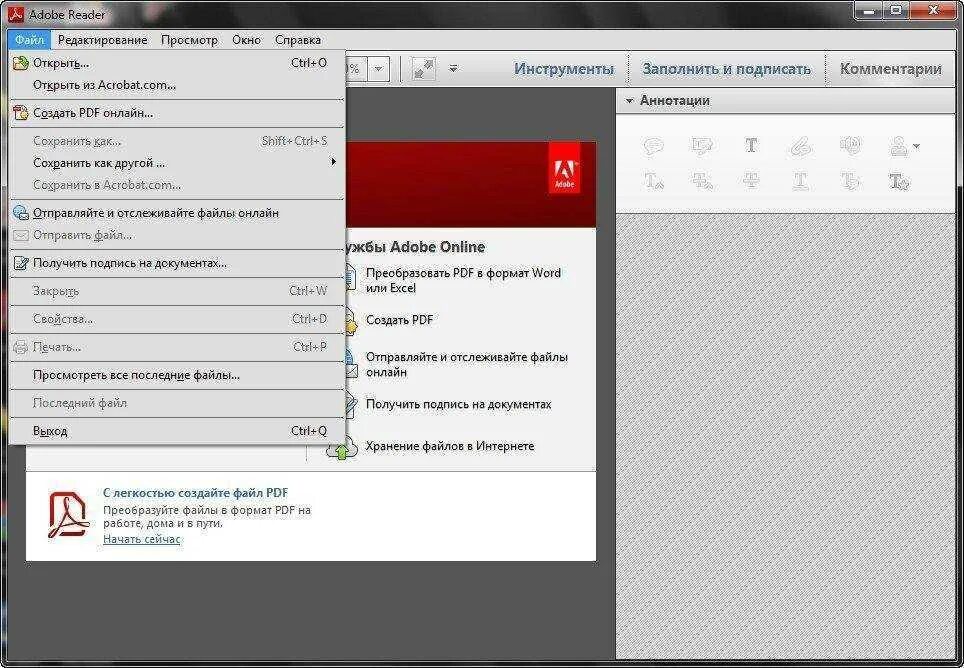
Task: Click the Adobe Reader title bar icon
Action: pyautogui.click(x=15, y=14)
